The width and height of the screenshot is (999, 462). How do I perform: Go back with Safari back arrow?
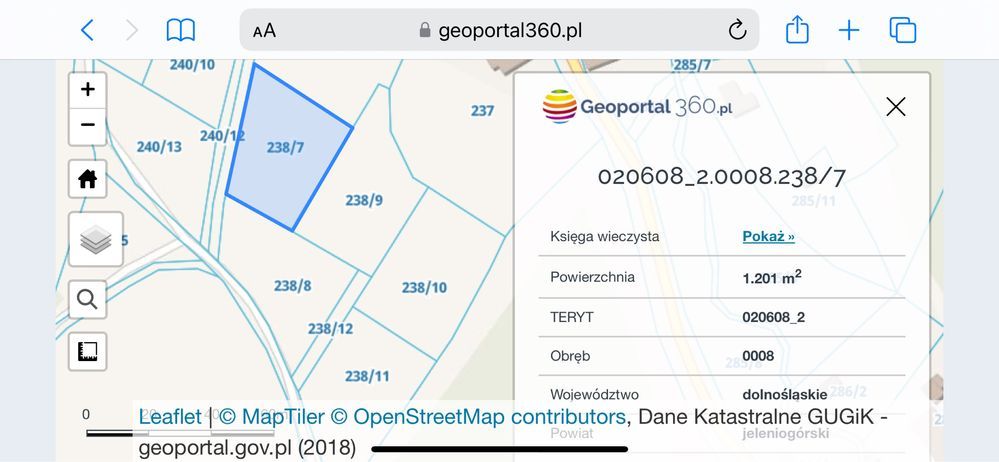pyautogui.click(x=88, y=30)
